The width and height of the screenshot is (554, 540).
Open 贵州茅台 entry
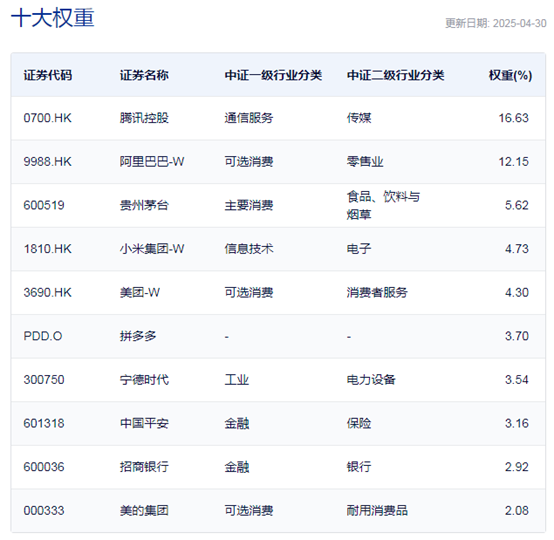(144, 205)
